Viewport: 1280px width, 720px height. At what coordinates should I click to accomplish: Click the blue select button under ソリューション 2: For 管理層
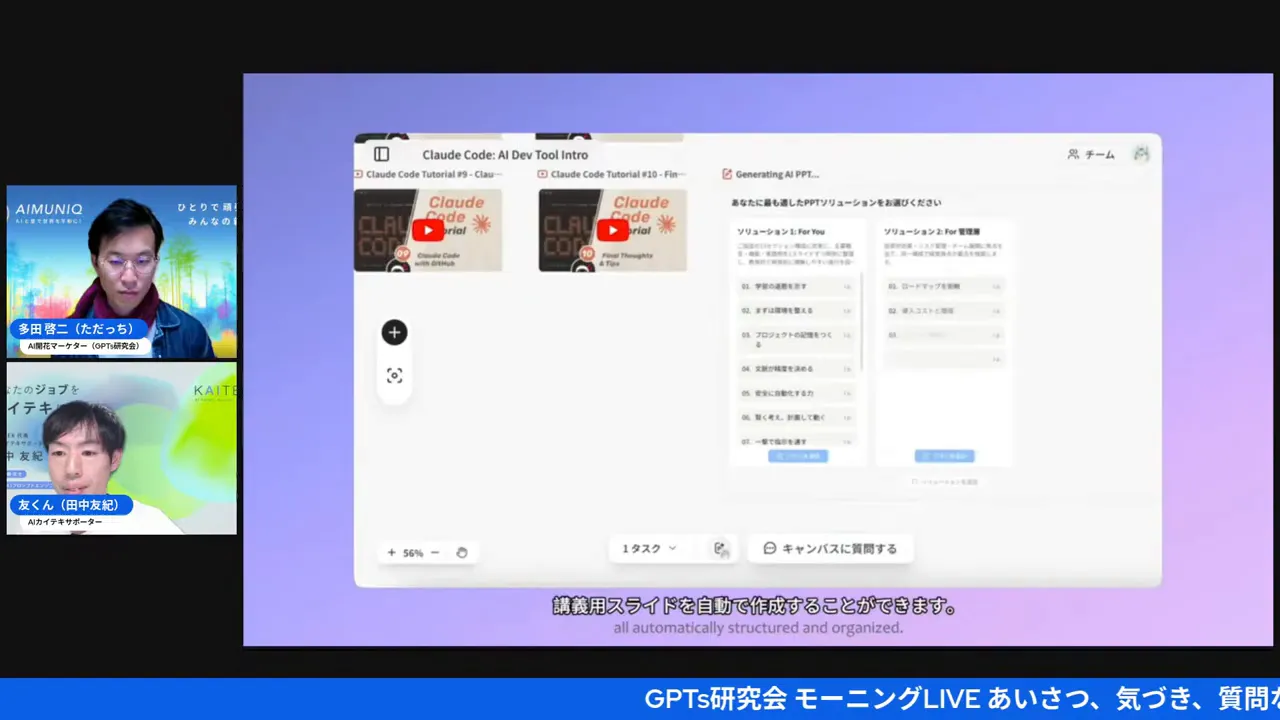coord(943,456)
